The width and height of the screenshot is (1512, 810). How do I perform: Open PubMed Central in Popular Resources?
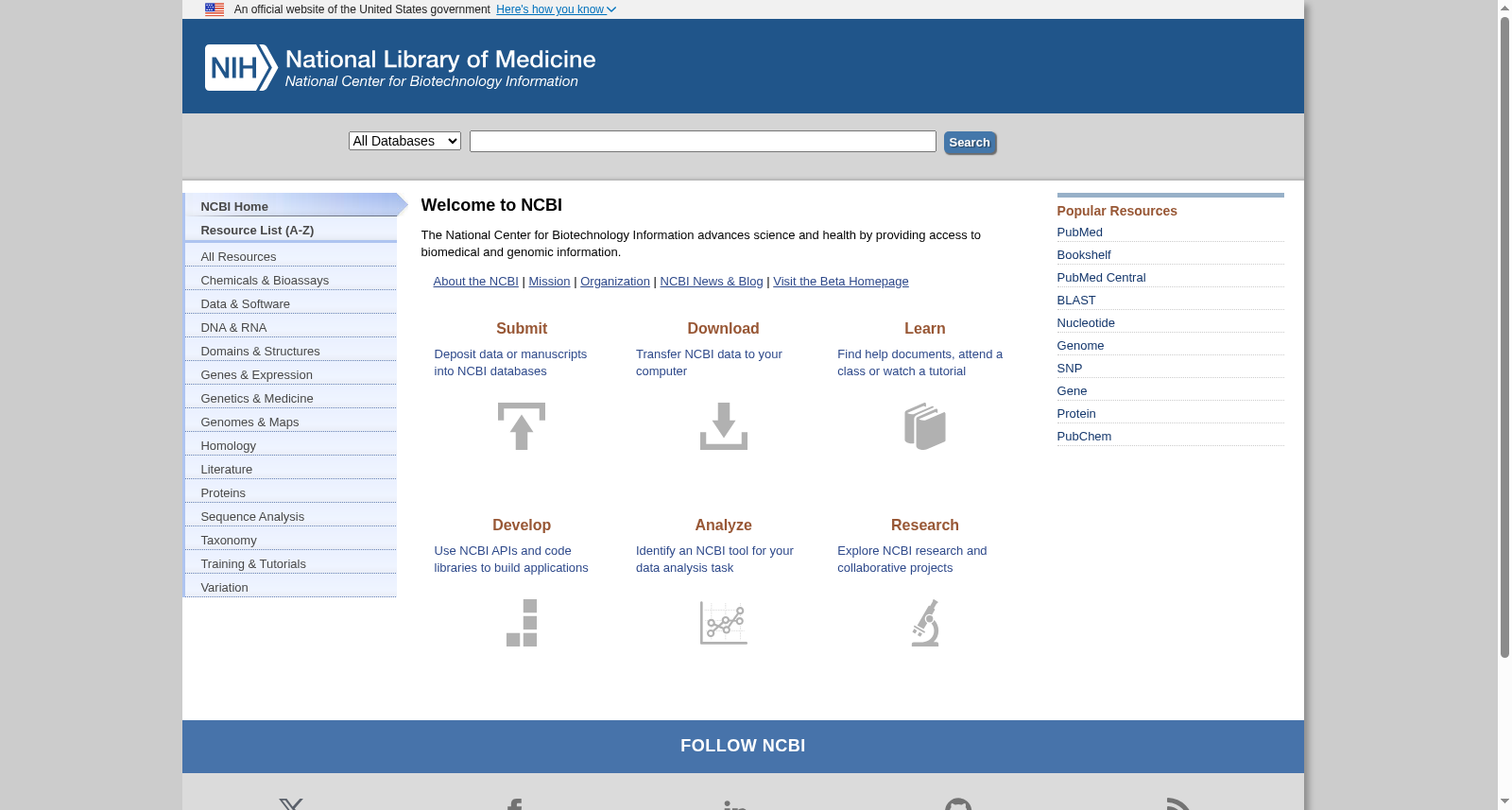[x=1101, y=278]
